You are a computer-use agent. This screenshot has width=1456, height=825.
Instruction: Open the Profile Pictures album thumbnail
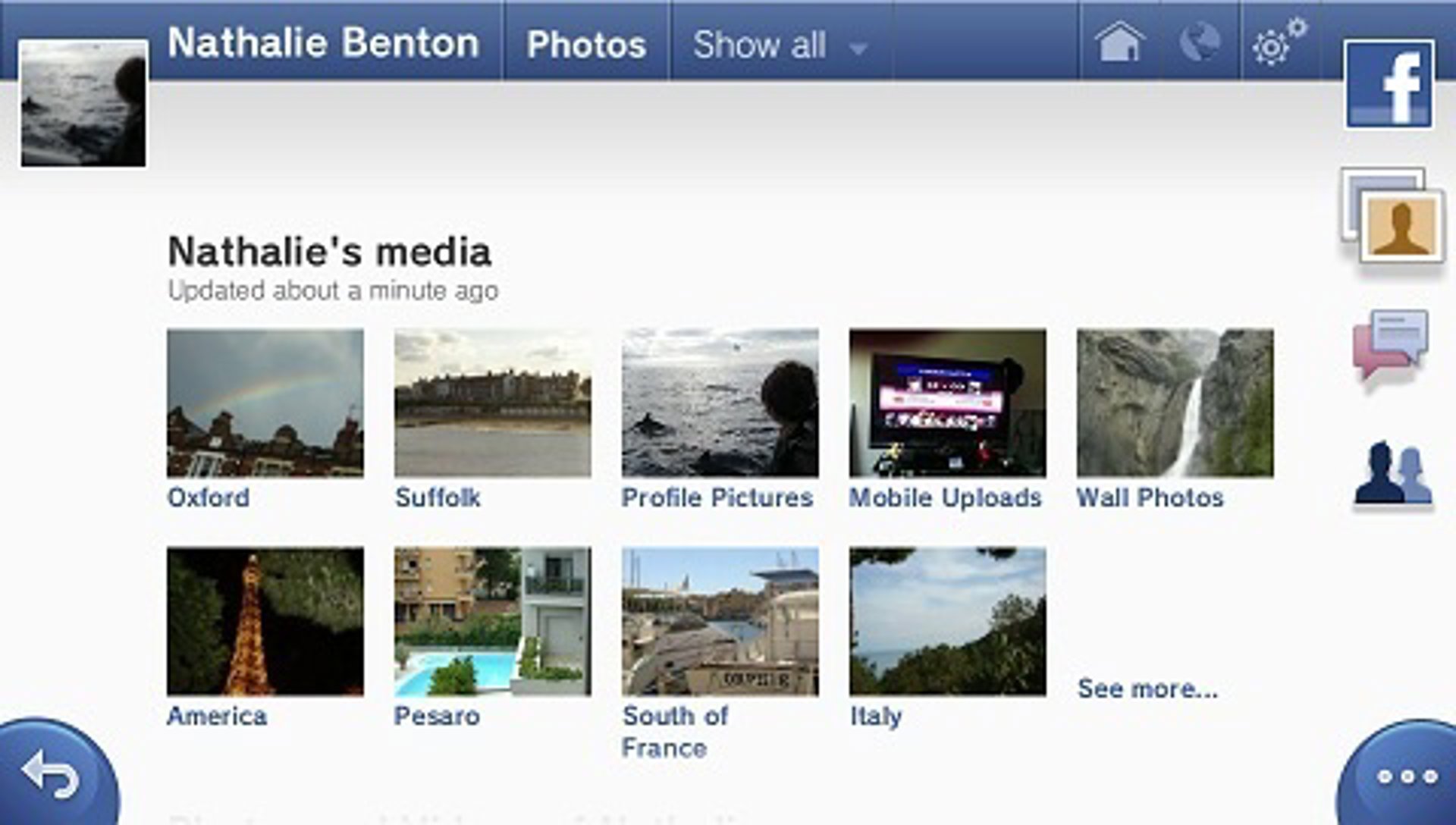pyautogui.click(x=720, y=403)
